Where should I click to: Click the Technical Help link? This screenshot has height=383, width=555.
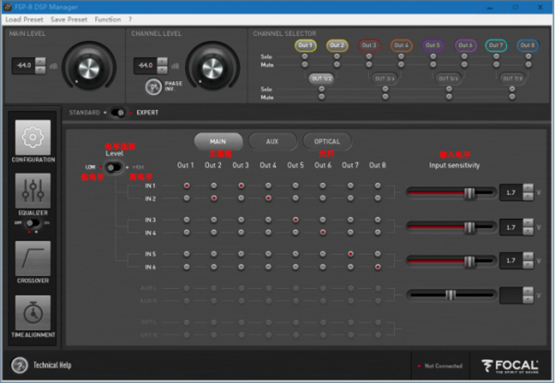coord(52,365)
